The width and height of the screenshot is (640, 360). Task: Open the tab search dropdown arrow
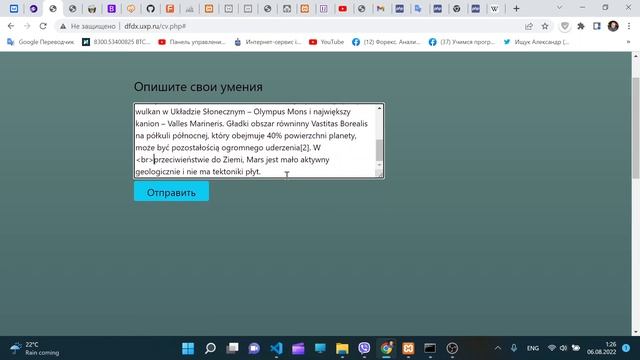(x=560, y=8)
